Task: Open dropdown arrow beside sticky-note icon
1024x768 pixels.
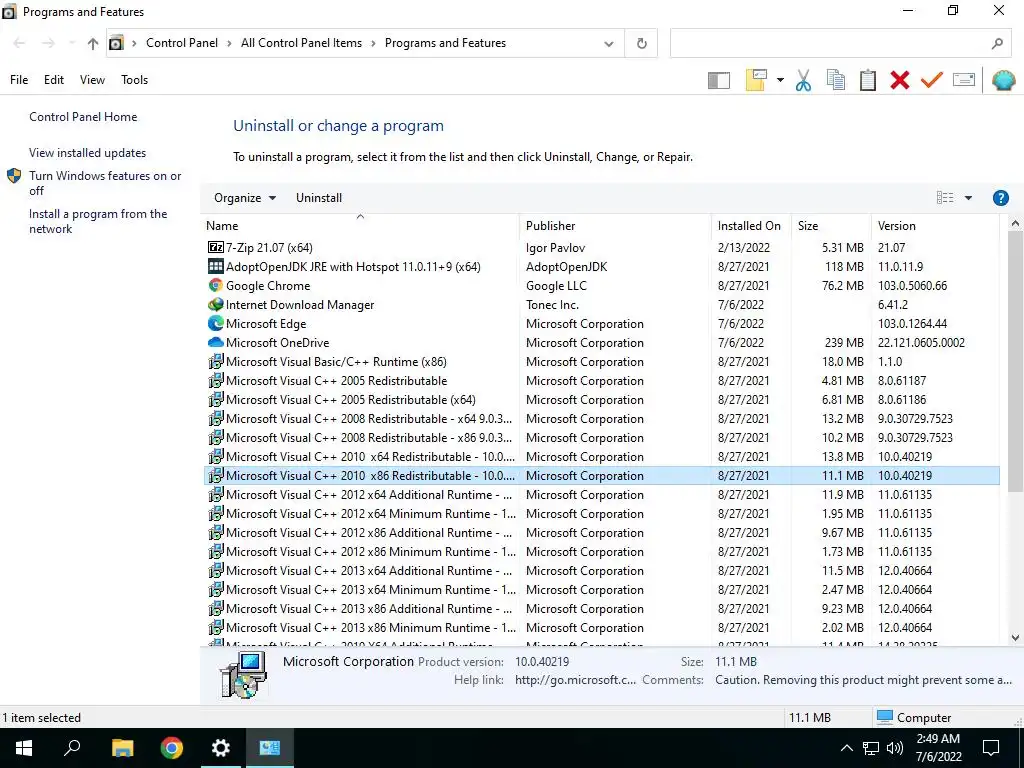Action: tap(780, 80)
